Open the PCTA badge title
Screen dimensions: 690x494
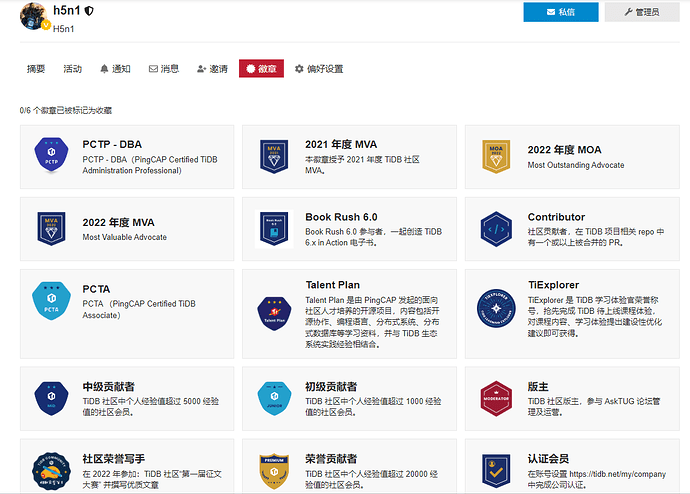96,289
